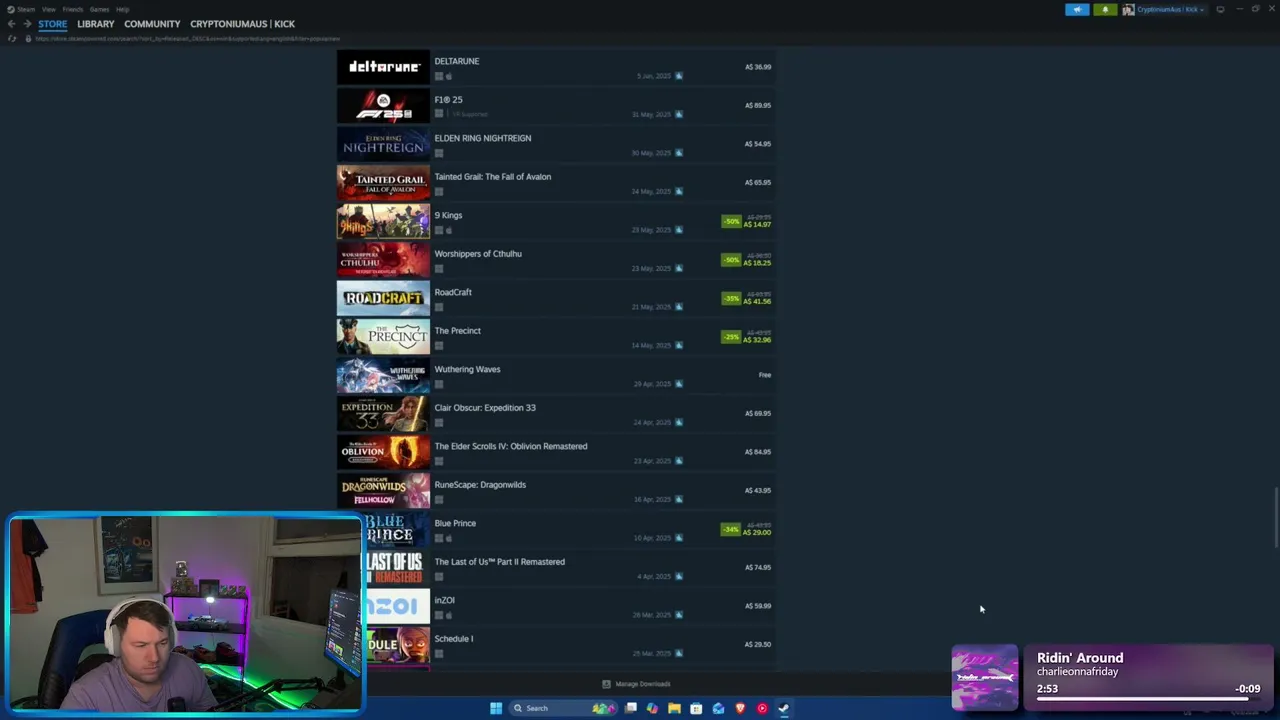Select the STORE tab
The height and width of the screenshot is (720, 1280).
tap(53, 24)
